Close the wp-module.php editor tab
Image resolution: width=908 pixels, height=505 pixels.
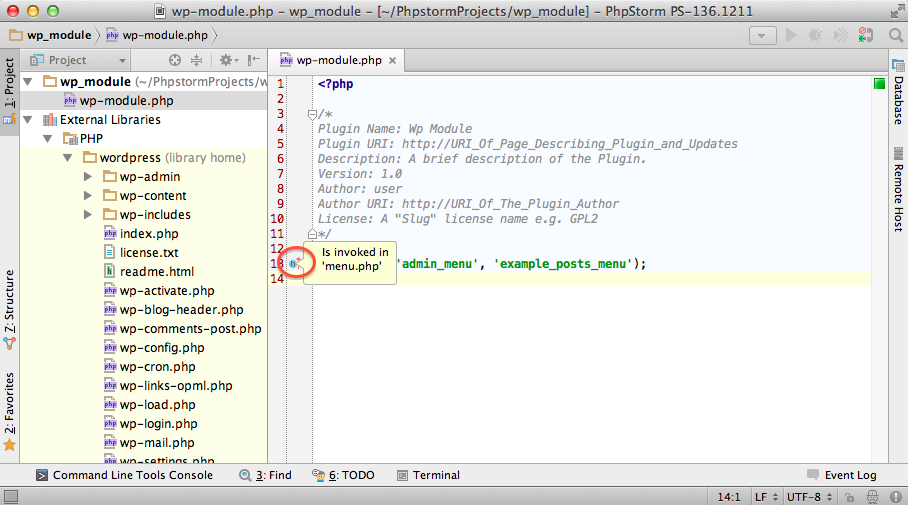point(393,60)
